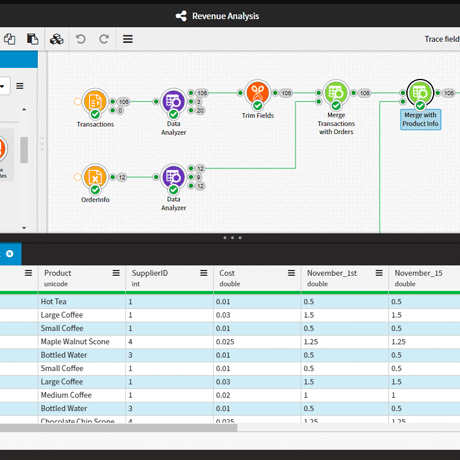Select the Merge with Product Info node

pos(420,93)
